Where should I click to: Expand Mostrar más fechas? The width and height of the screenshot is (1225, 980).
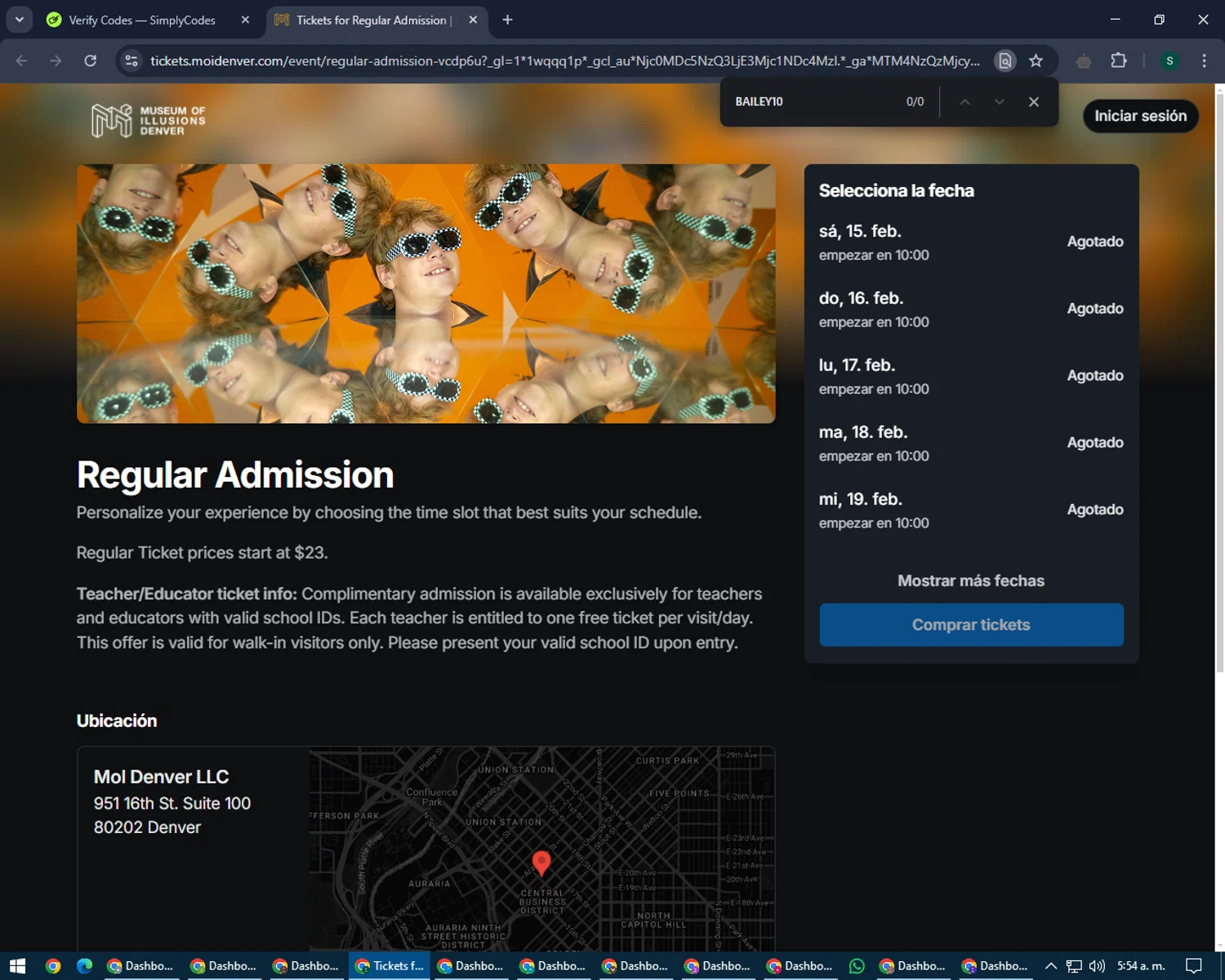(x=971, y=581)
